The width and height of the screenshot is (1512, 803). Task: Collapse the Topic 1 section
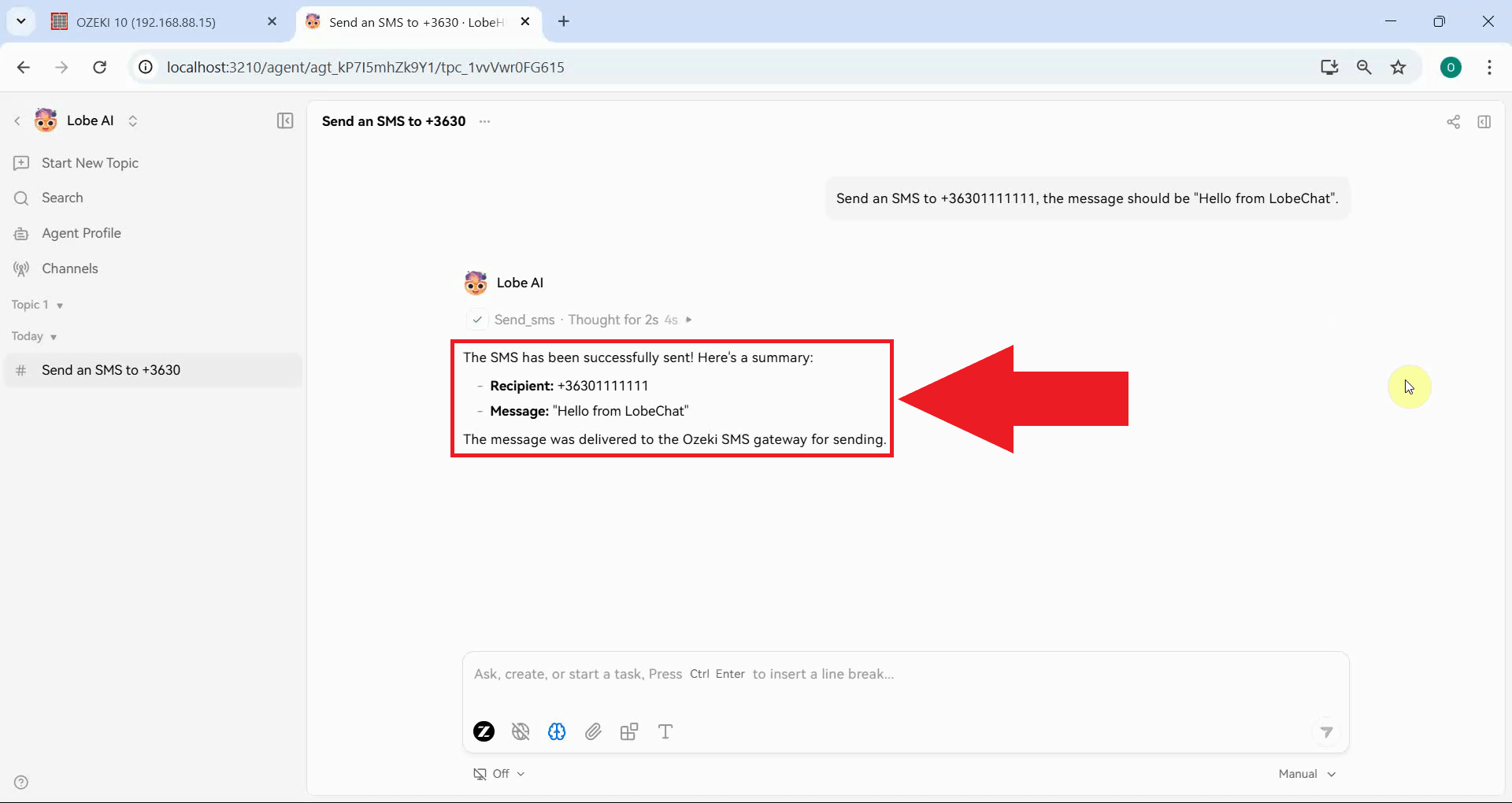(x=37, y=305)
